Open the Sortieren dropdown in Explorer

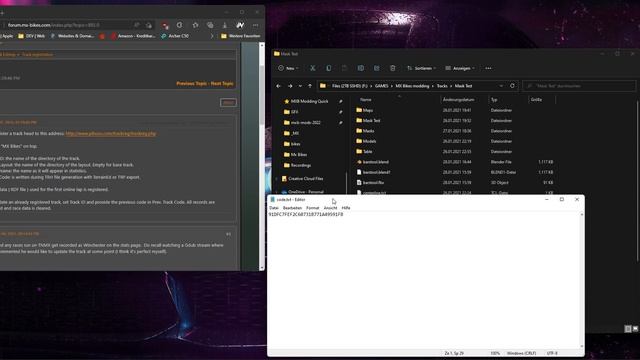tap(422, 68)
